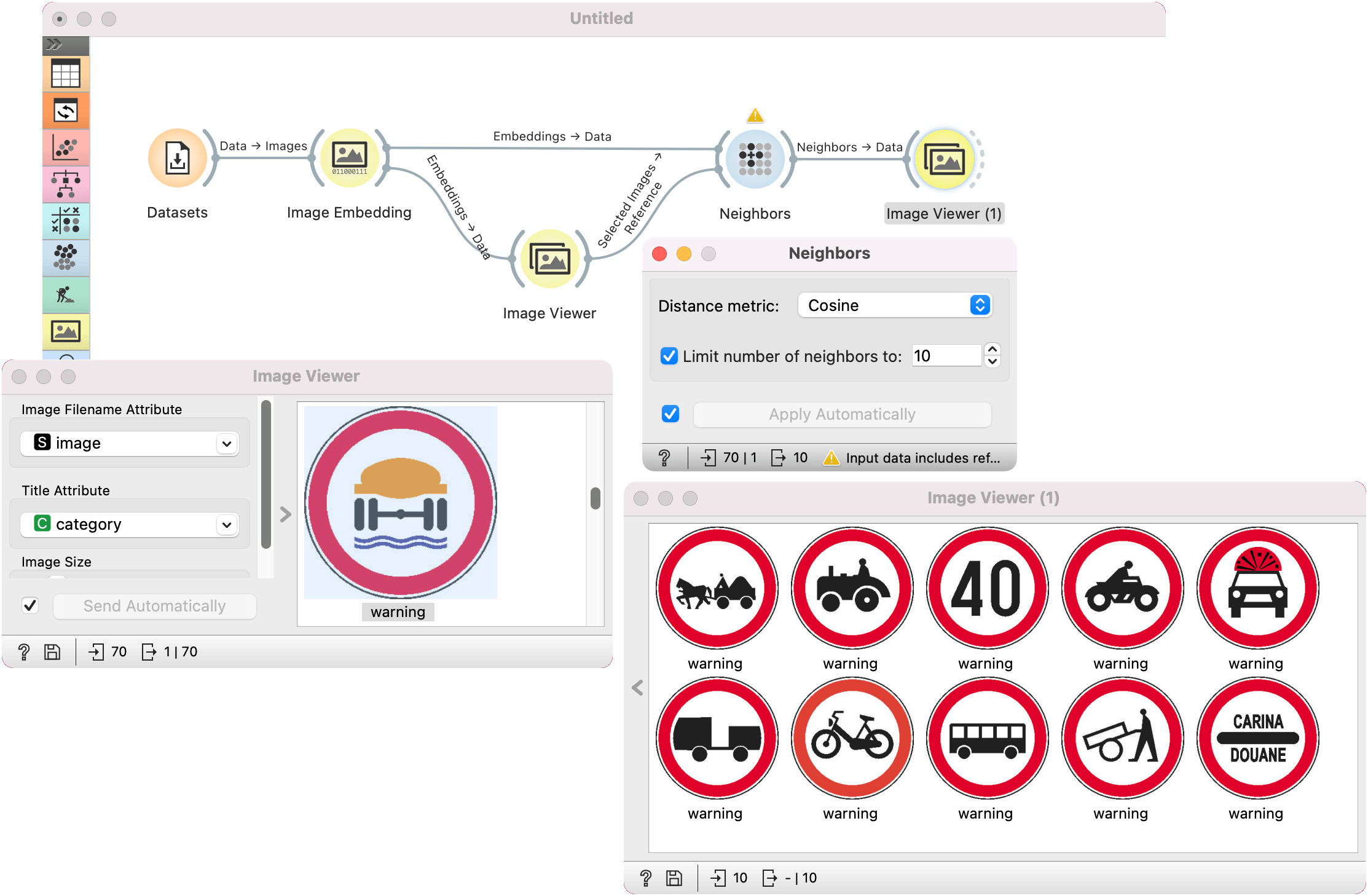Click the Datasets widget node icon

[177, 159]
